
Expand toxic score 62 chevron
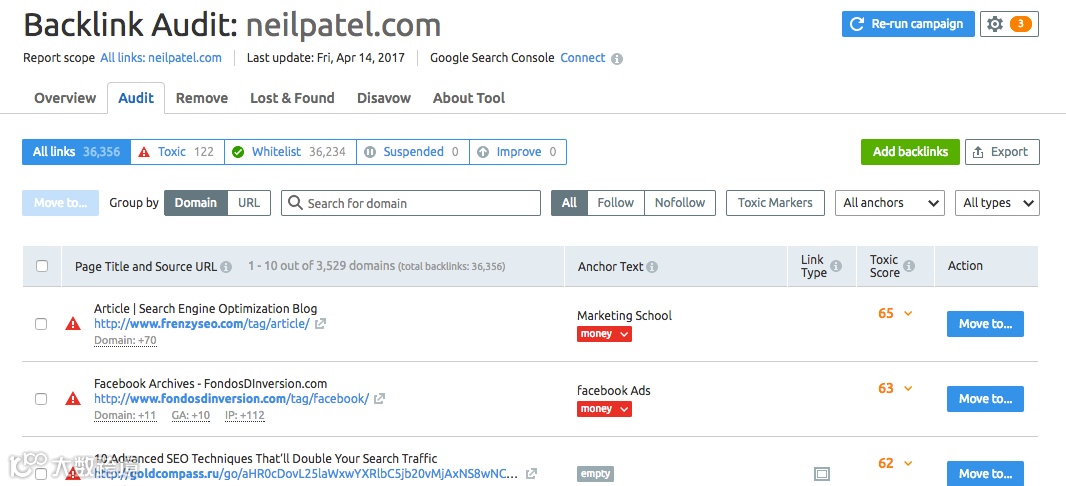[x=908, y=463]
